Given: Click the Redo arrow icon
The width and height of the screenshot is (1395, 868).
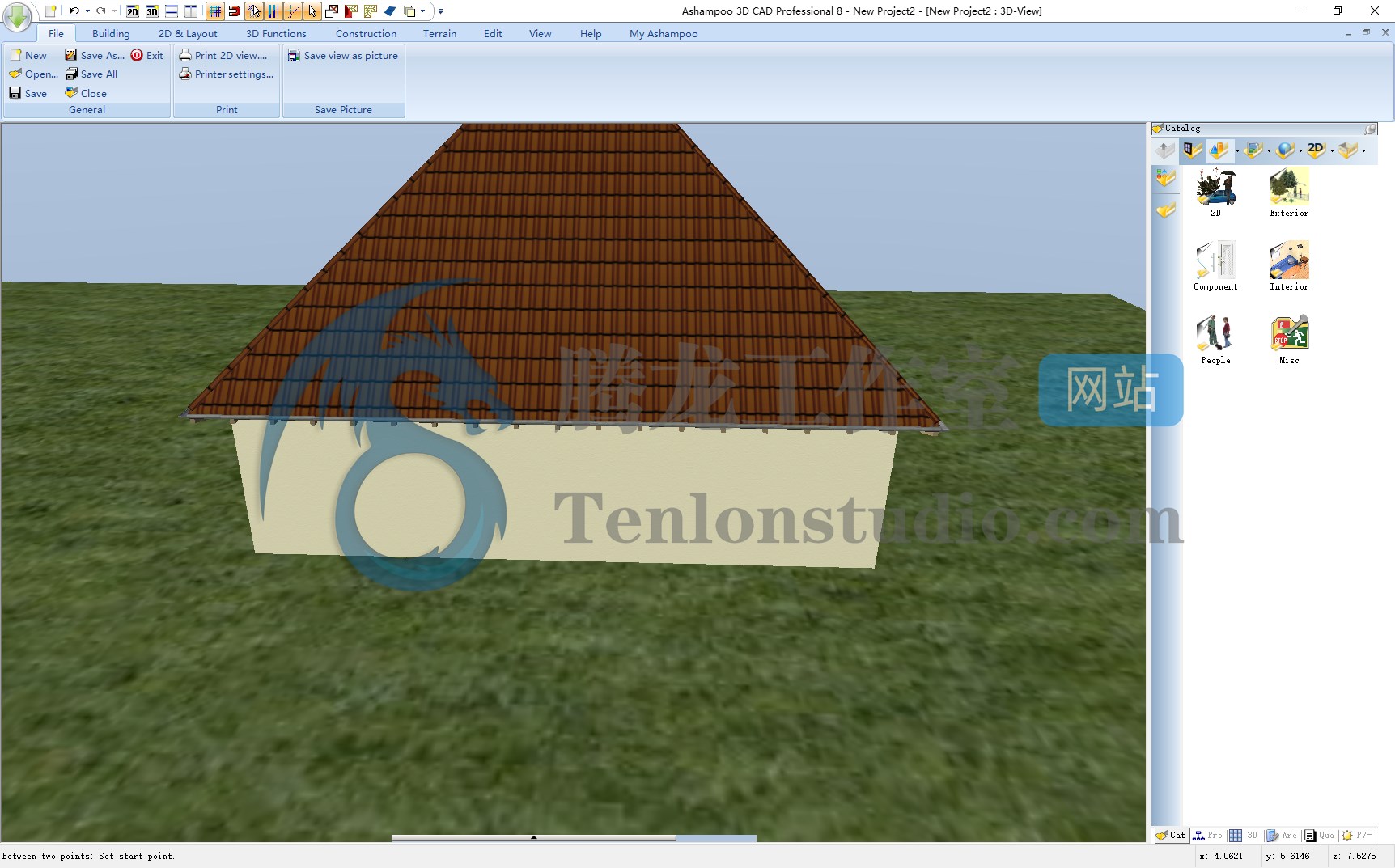Looking at the screenshot, I should [101, 11].
